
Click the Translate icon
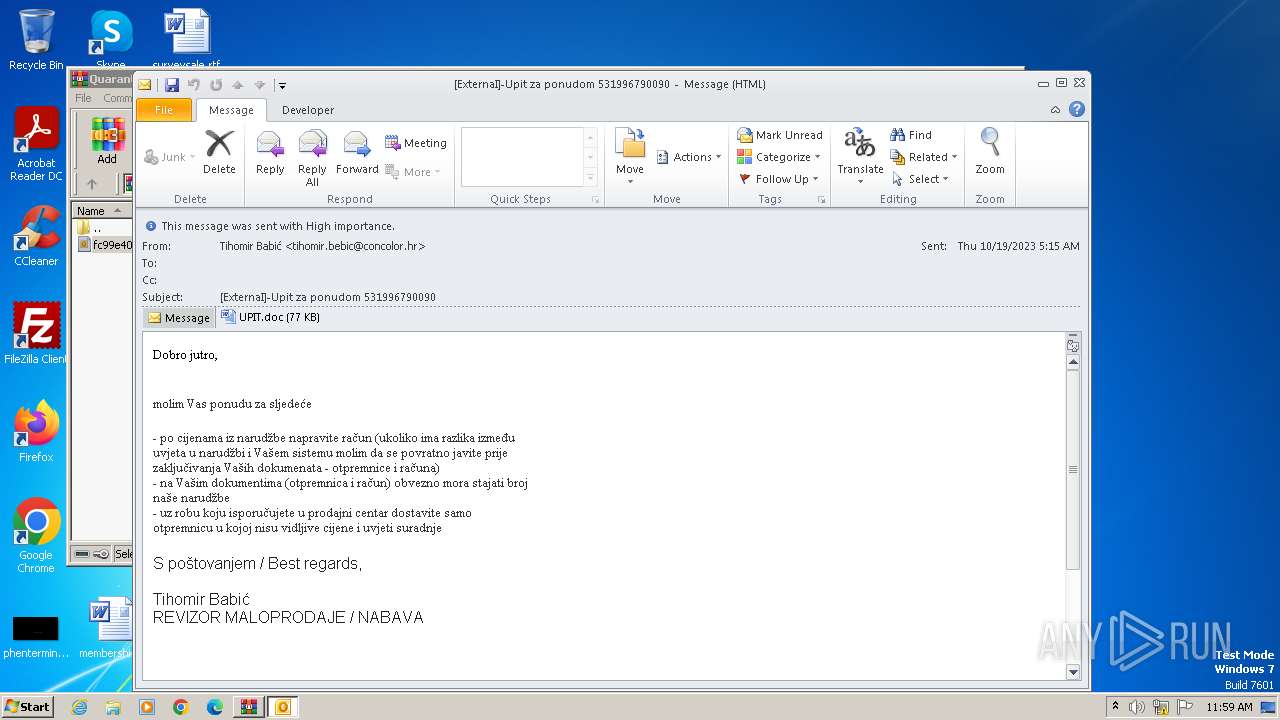pos(860,157)
